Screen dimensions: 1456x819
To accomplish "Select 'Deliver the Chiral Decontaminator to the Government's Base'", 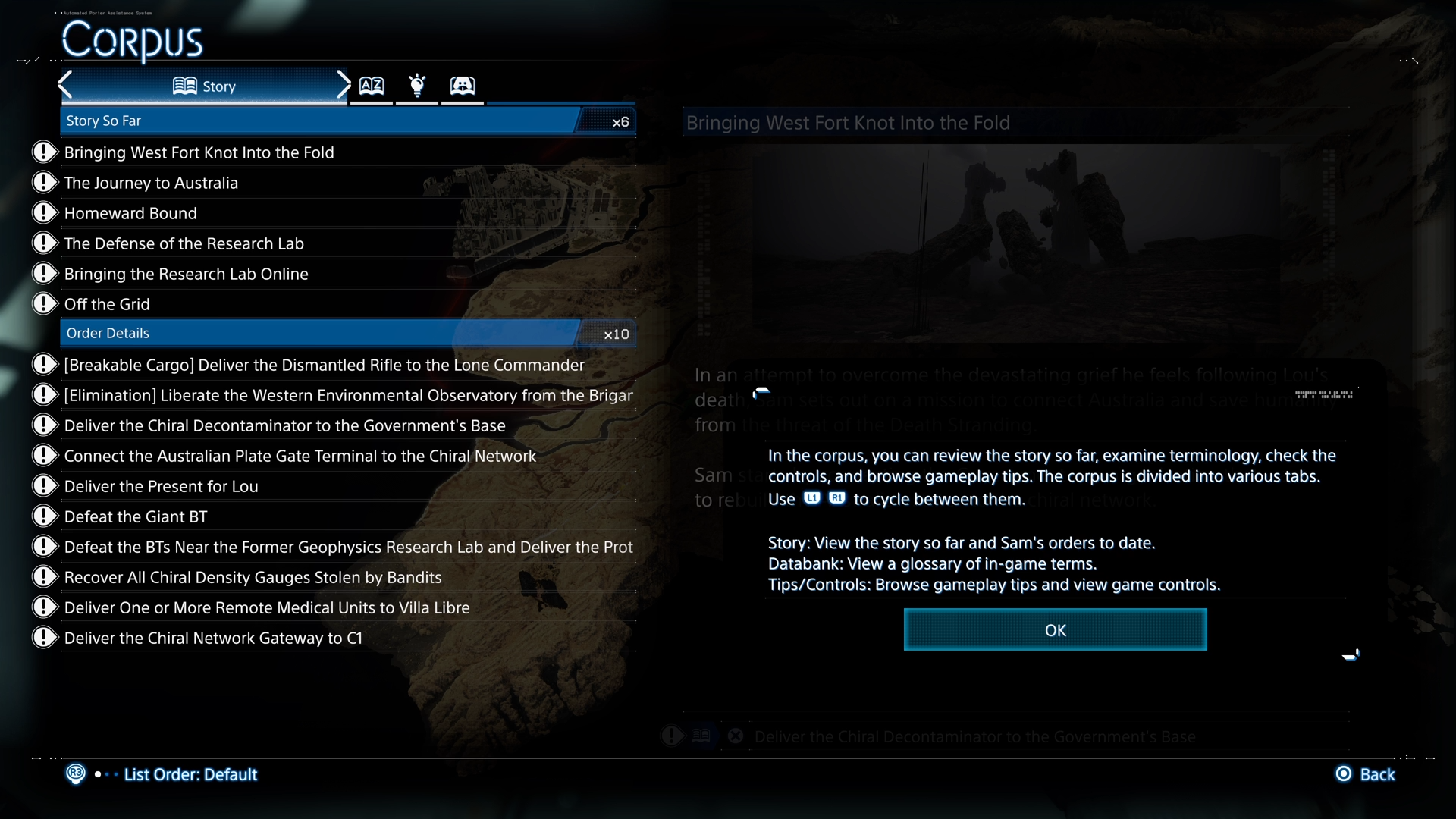I will (348, 425).
